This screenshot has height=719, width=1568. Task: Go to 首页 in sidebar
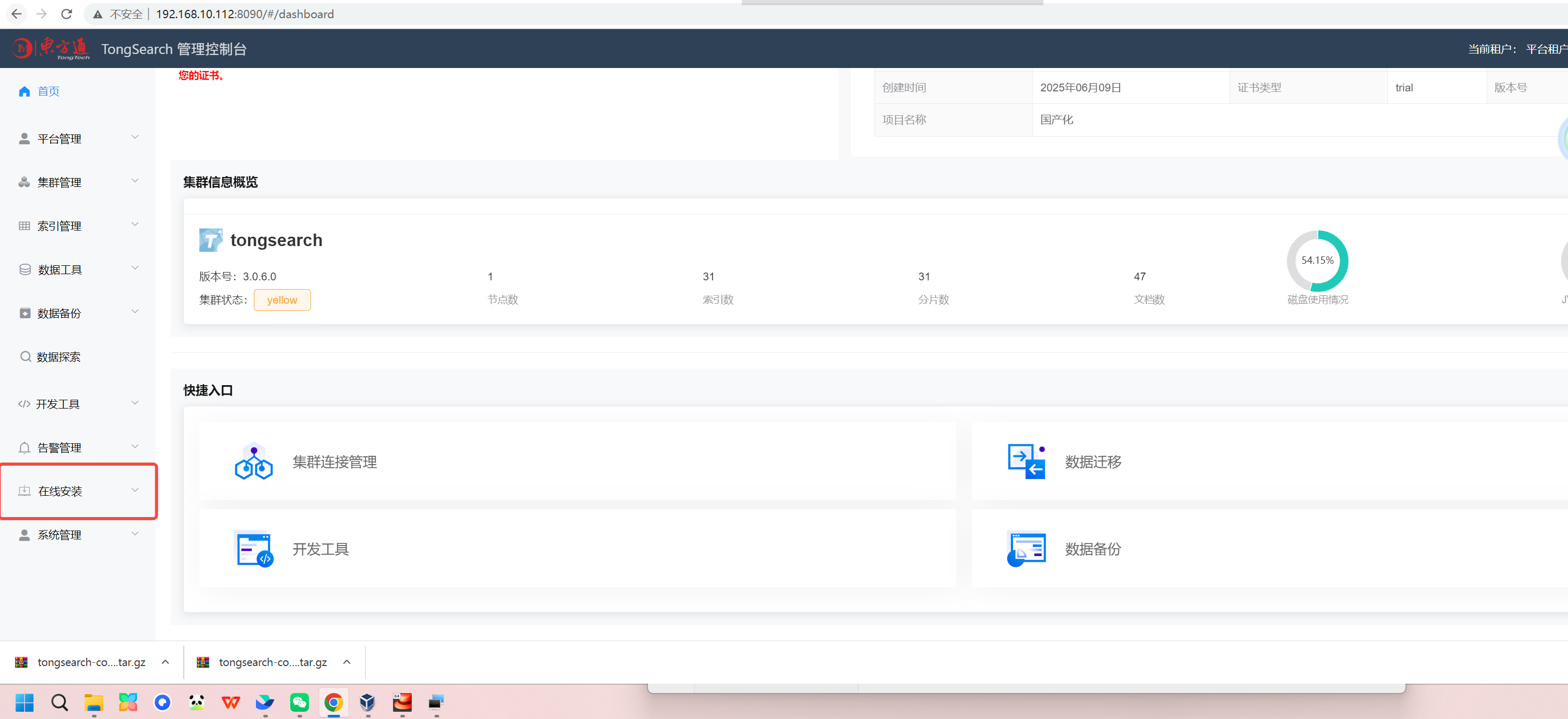pos(49,91)
